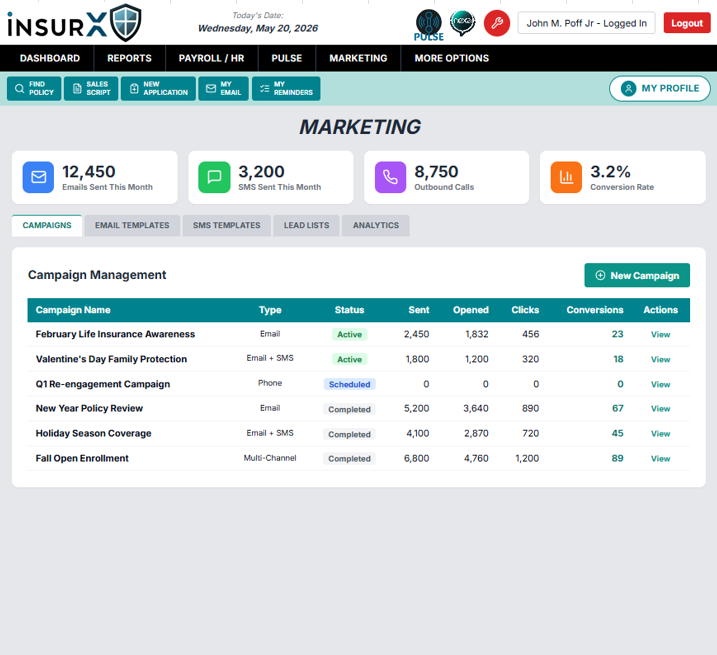Screen dimensions: 717x655
Task: Open the Payroll / HR menu
Action: pos(211,58)
